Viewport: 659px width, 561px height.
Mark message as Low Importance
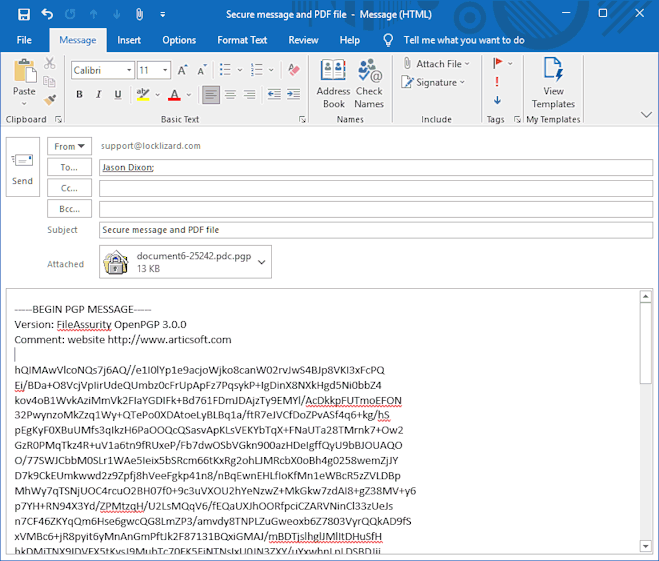(x=497, y=100)
